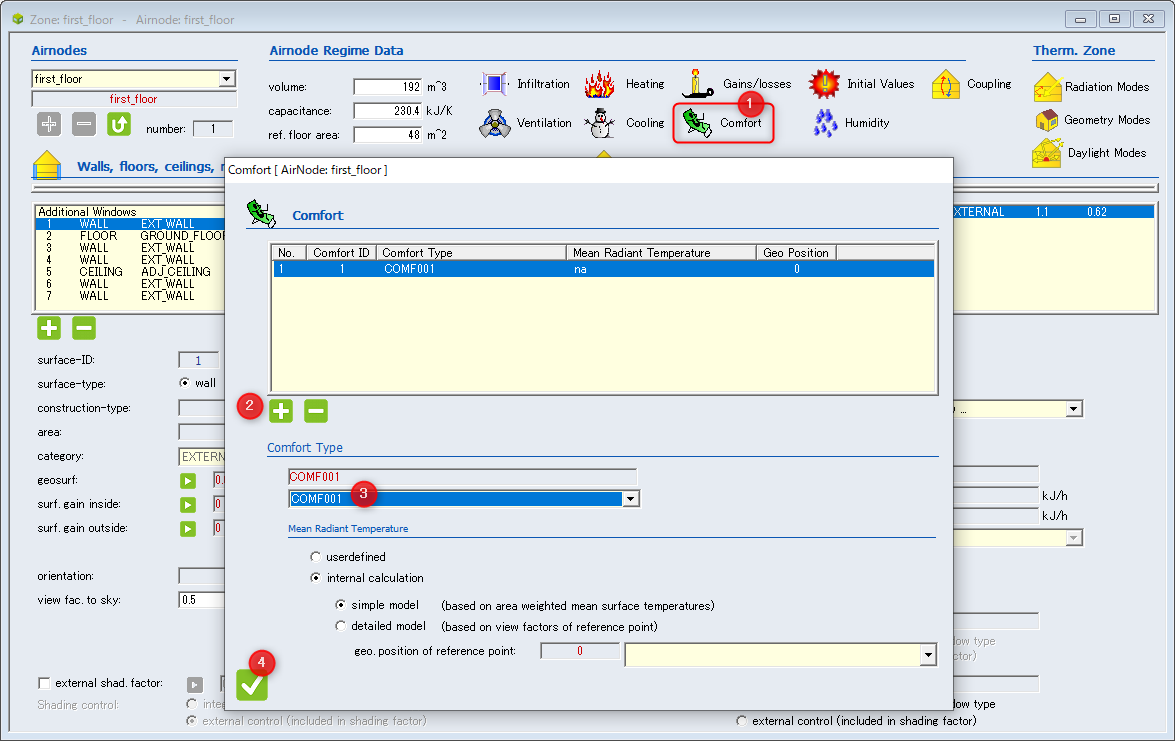Expand the COMF001 comfort type dropdown

[631, 499]
